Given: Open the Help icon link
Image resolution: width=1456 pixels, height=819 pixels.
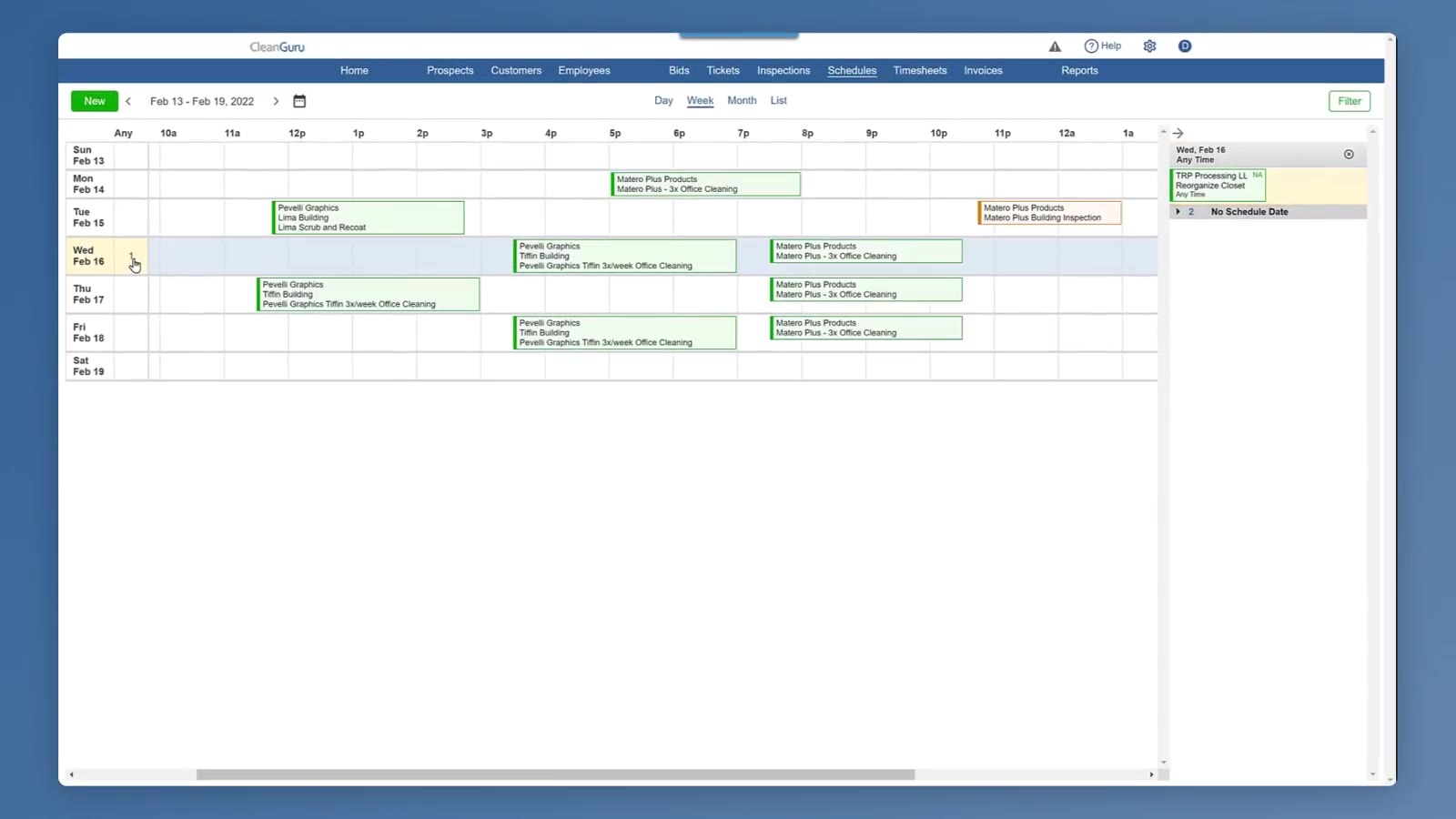Looking at the screenshot, I should coord(1102,46).
